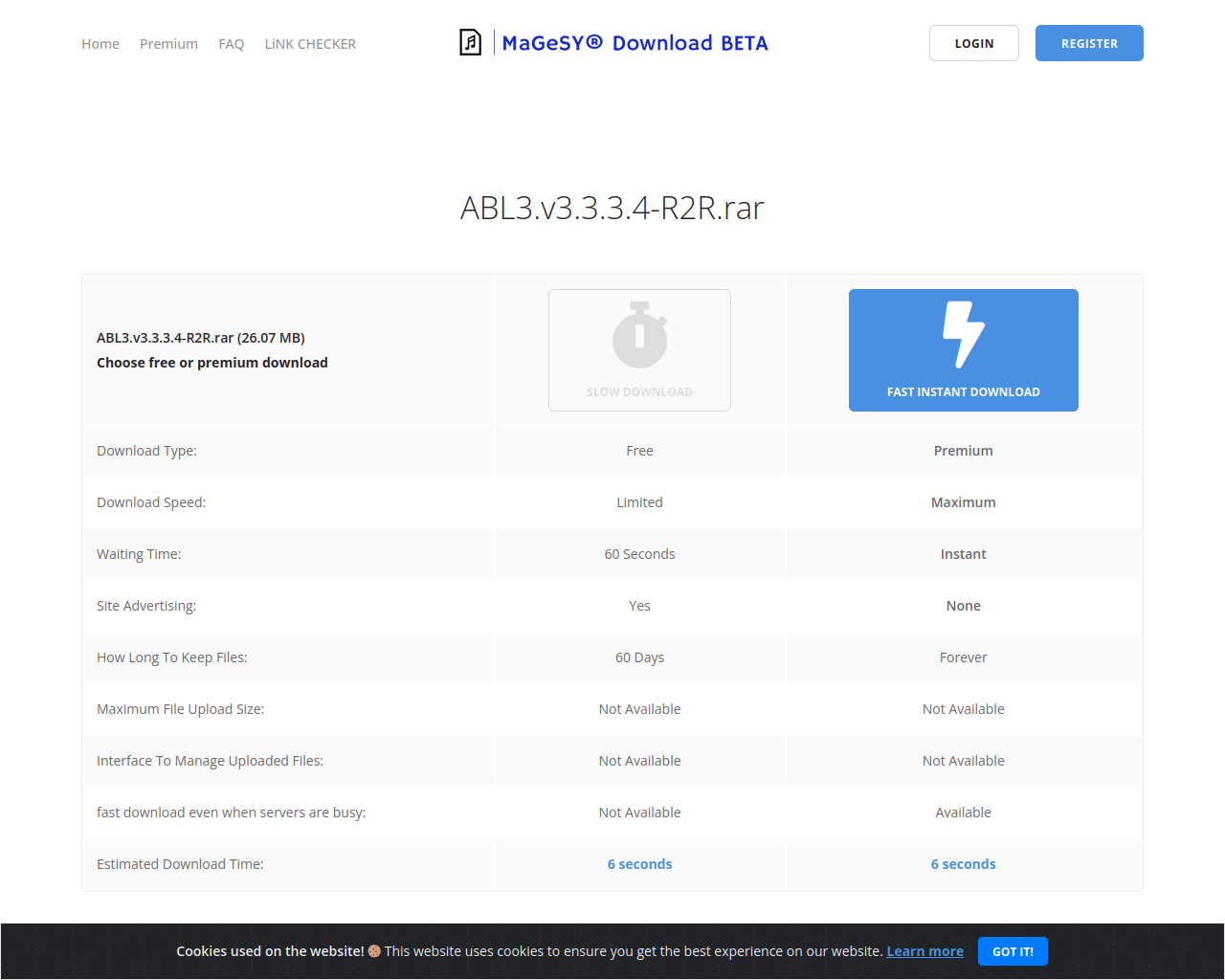Click the 'Download Type:' row label
This screenshot has width=1225, height=980.
click(146, 451)
